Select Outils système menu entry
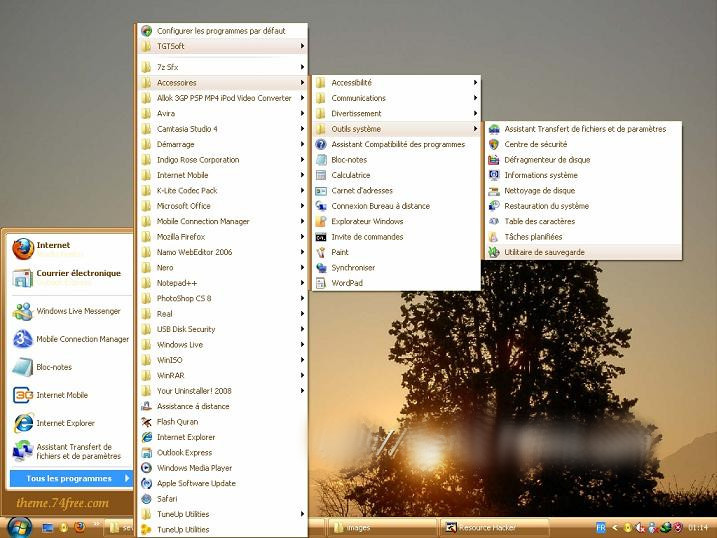Screen dimensions: 717x538 point(396,129)
